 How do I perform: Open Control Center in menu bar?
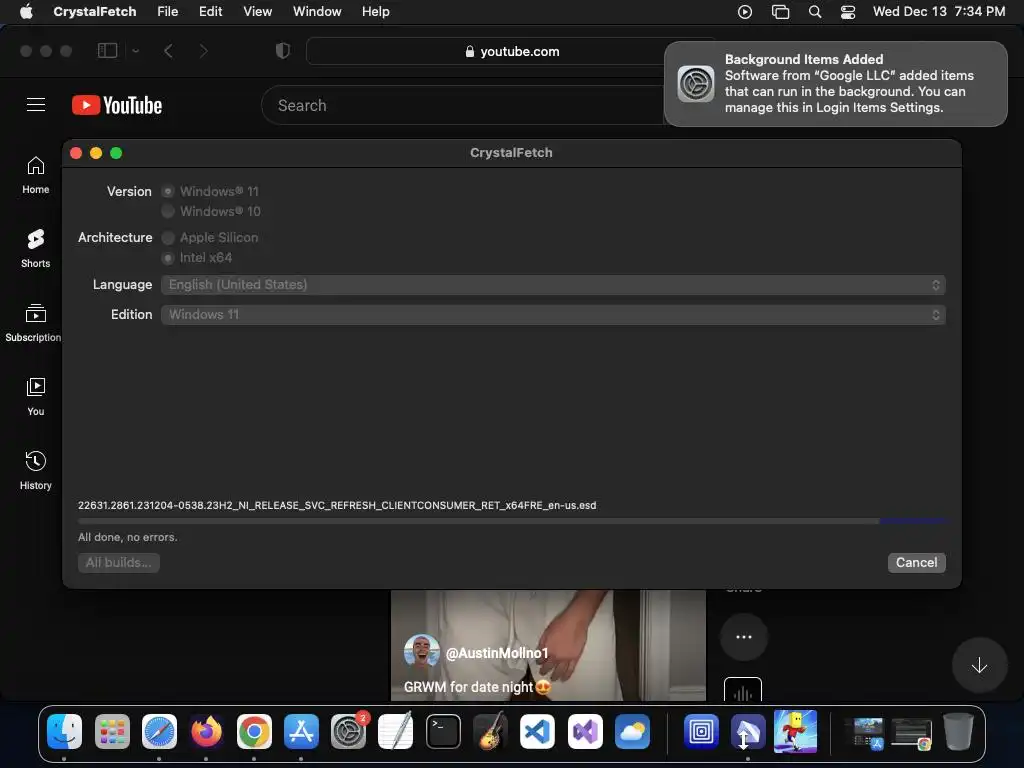(848, 12)
